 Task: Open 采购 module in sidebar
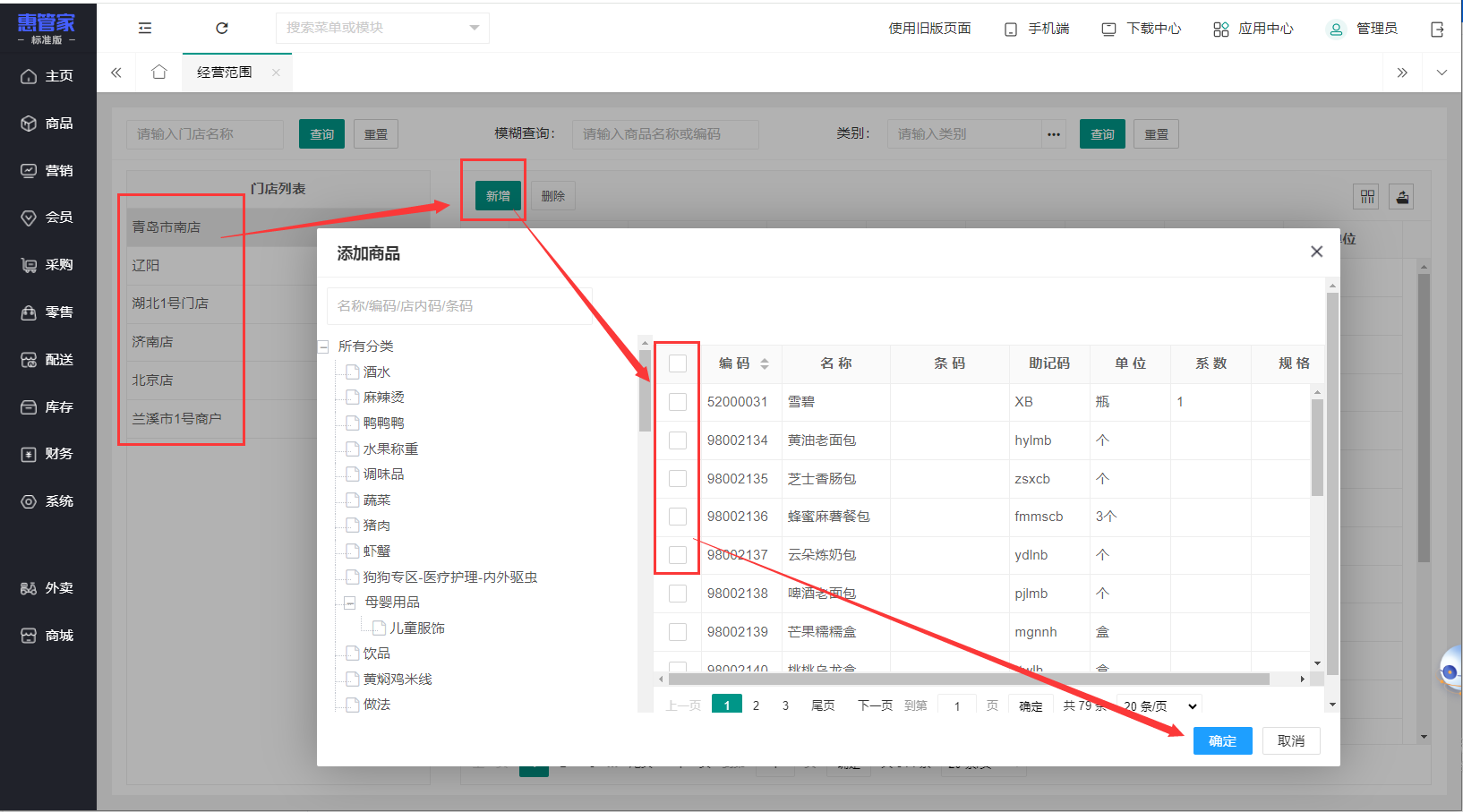click(x=48, y=265)
